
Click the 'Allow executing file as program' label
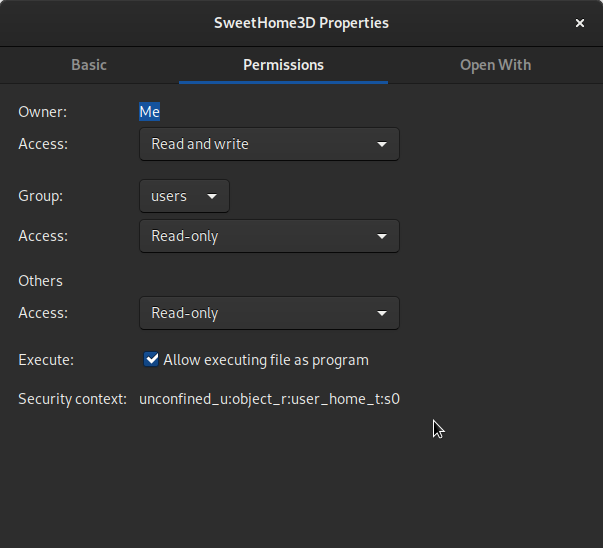tap(266, 360)
